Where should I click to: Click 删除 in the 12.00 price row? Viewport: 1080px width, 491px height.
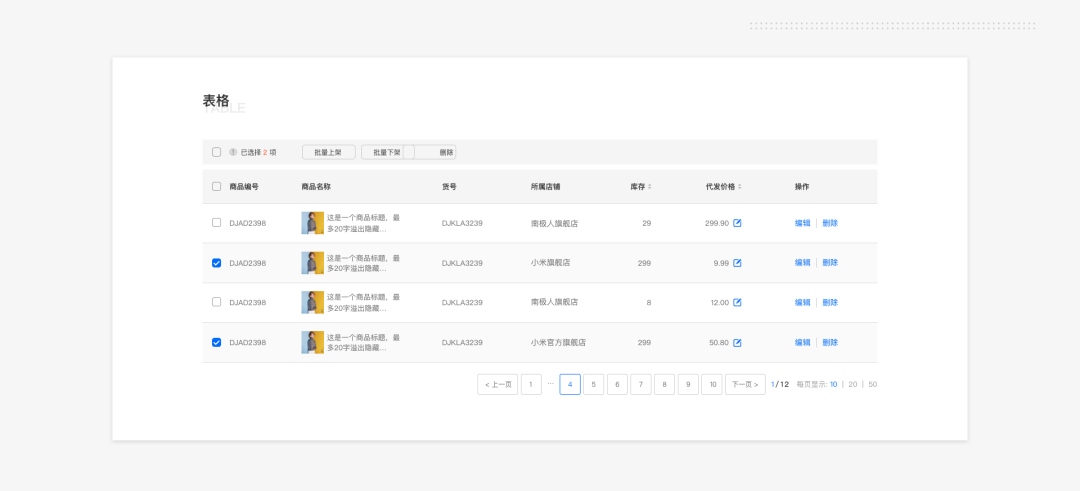[830, 302]
